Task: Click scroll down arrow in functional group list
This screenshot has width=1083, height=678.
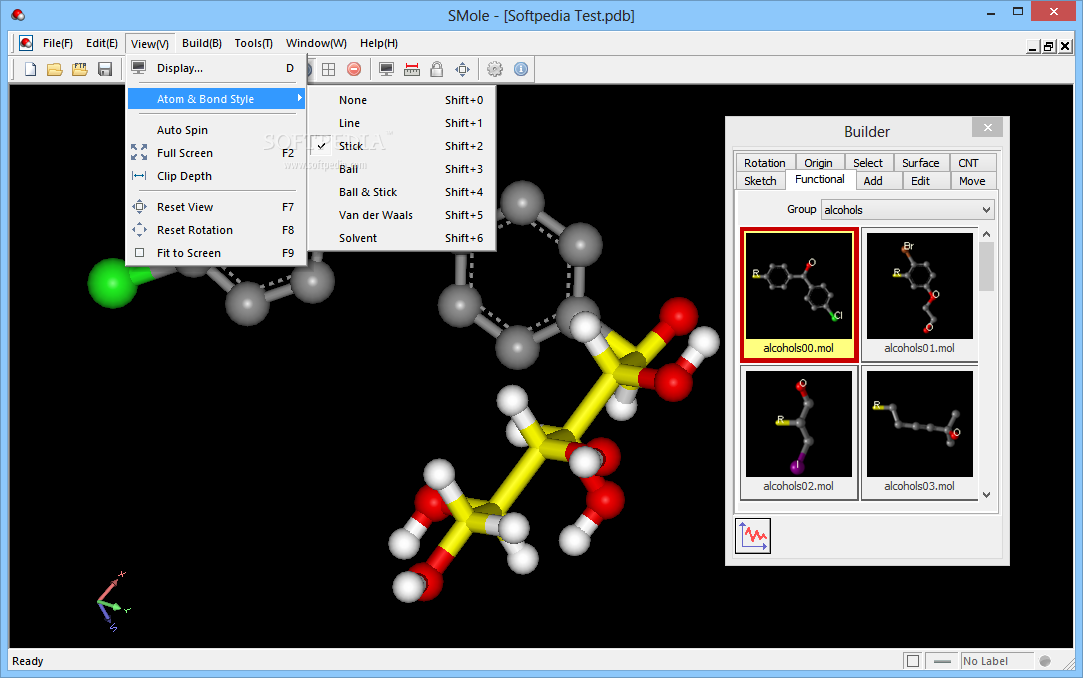Action: coord(986,494)
